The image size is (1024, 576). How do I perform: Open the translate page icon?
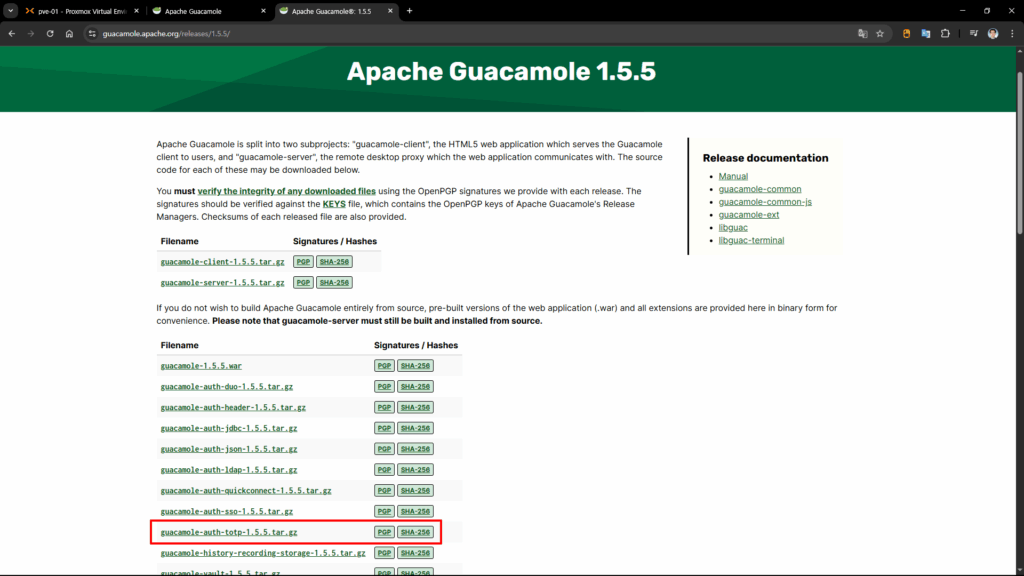[x=862, y=33]
